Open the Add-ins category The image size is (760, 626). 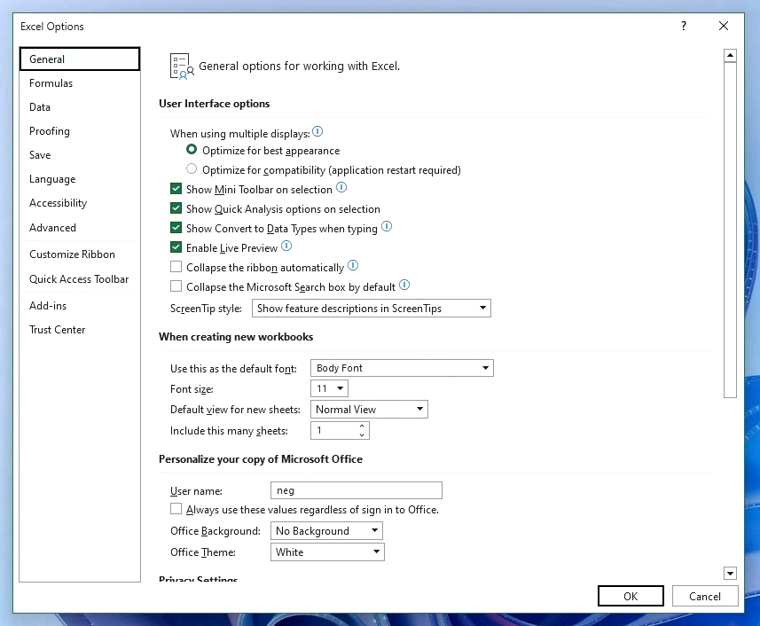(79, 306)
